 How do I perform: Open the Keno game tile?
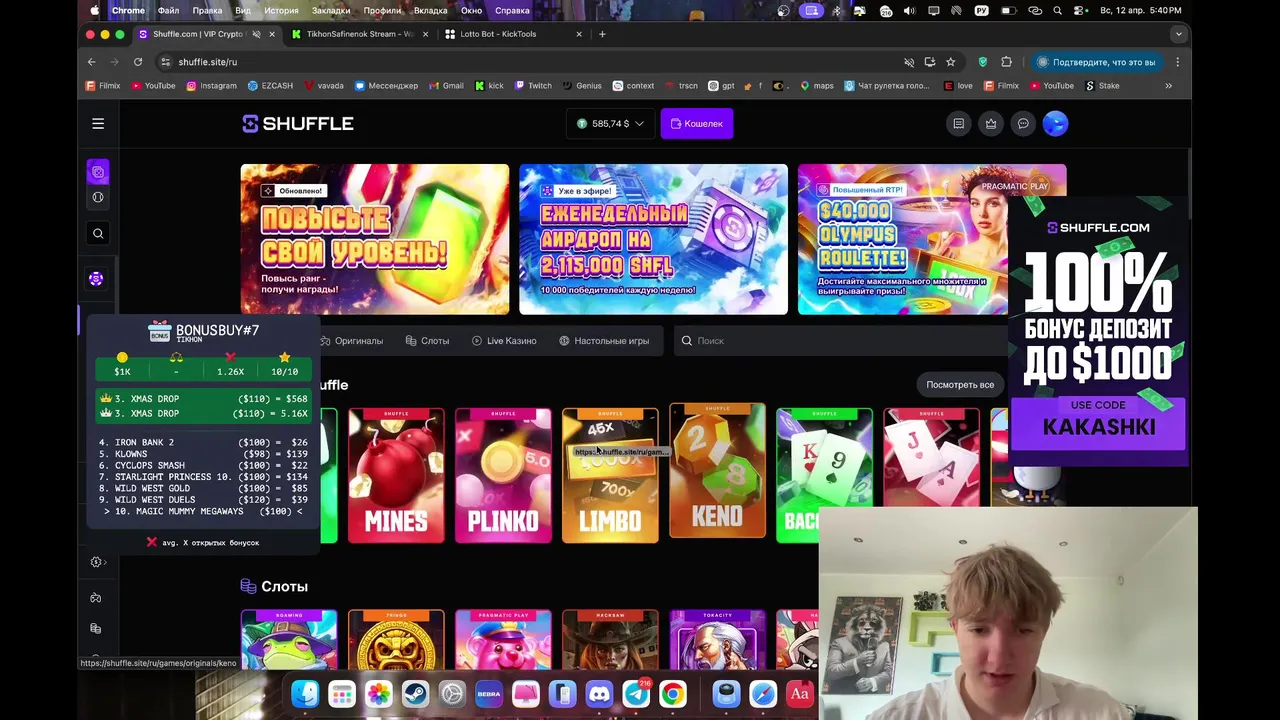717,470
